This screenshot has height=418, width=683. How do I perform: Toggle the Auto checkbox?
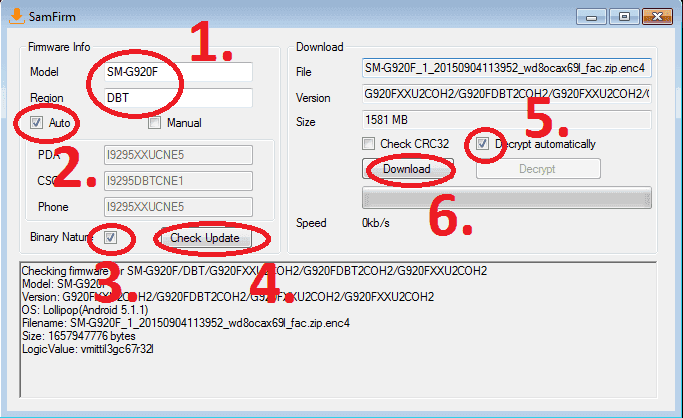pyautogui.click(x=37, y=123)
